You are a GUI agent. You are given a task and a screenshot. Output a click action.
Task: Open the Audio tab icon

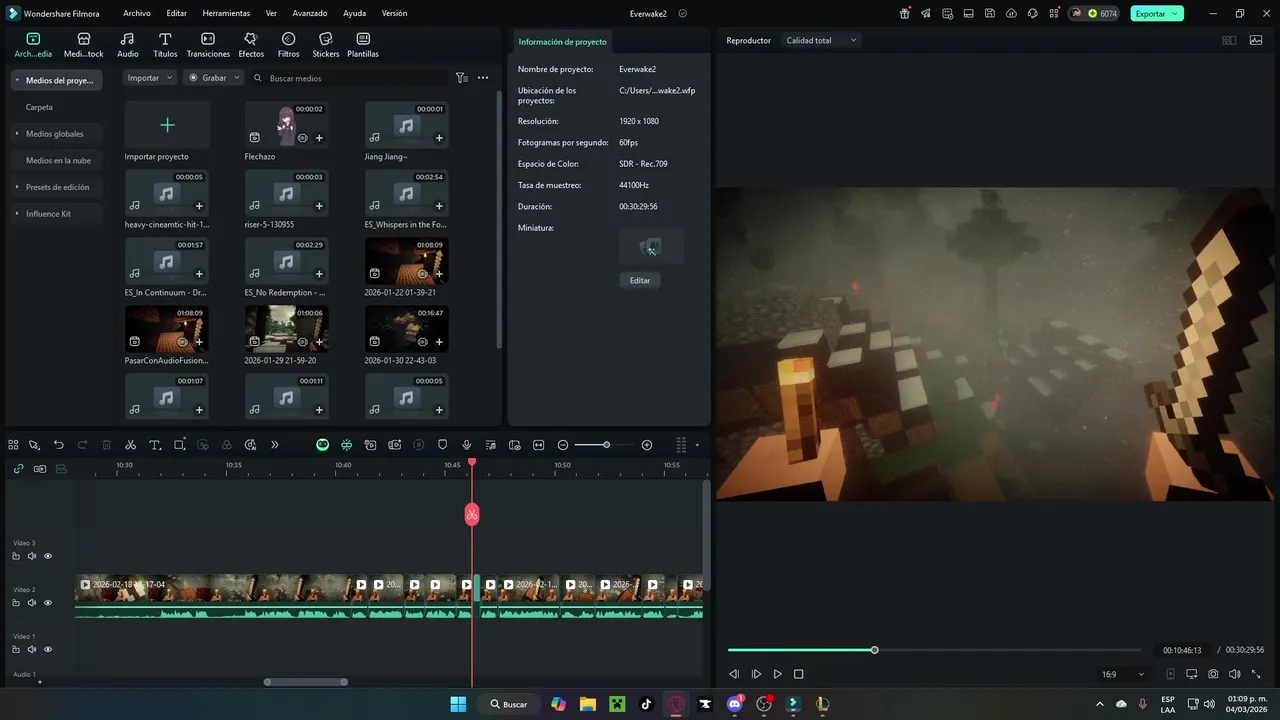pos(128,44)
